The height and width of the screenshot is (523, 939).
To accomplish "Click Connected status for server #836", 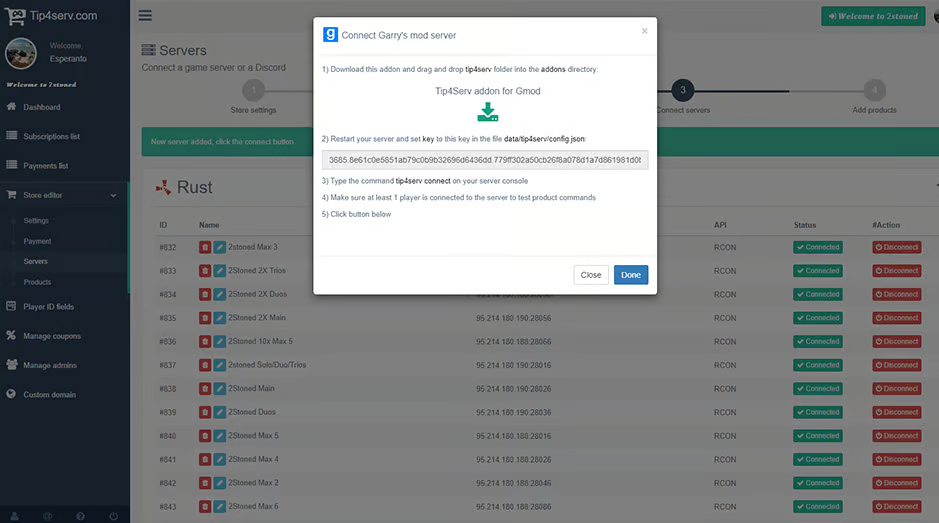I will [817, 341].
